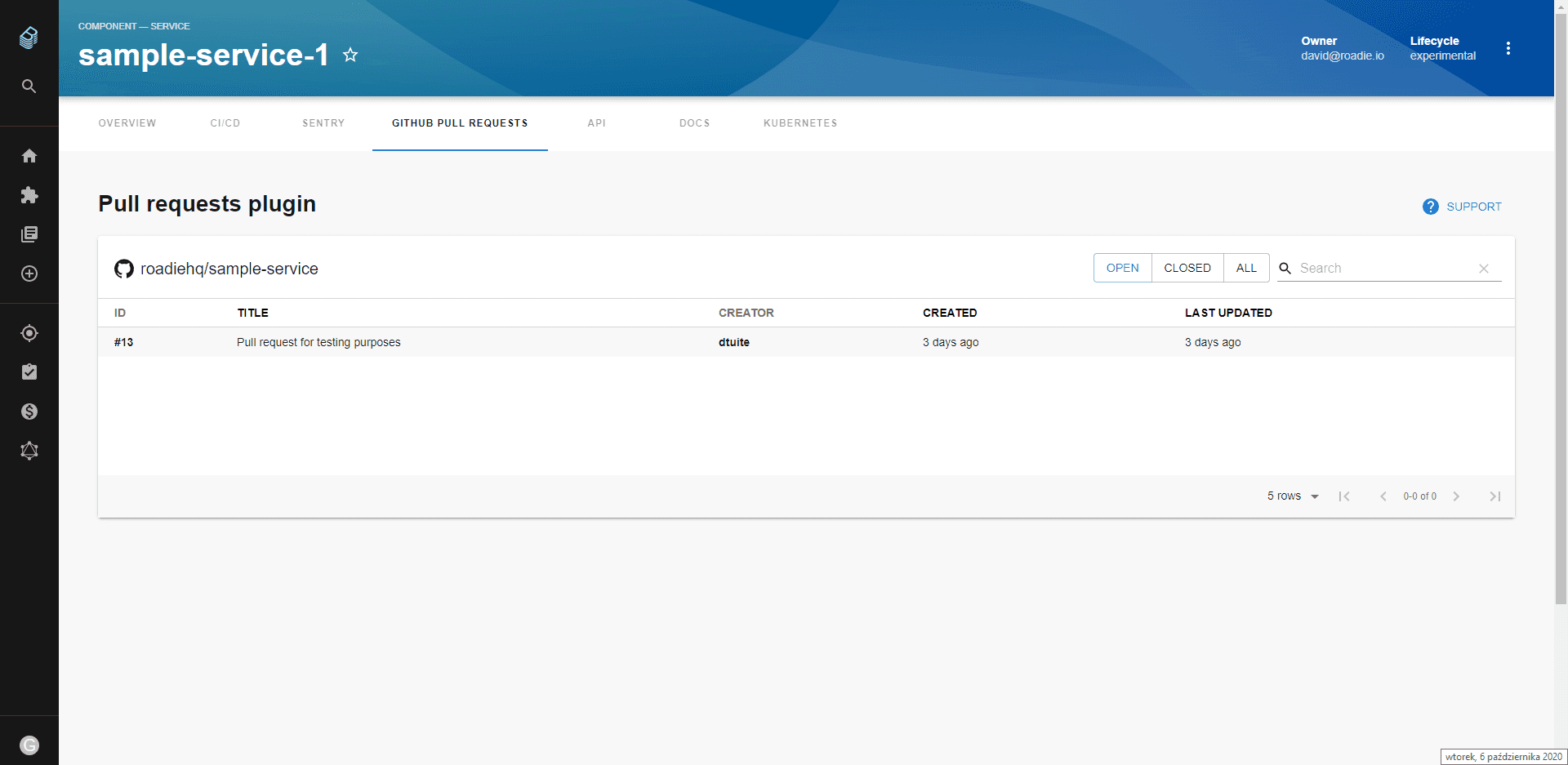Click the date tooltip at bottom right

[x=1503, y=757]
